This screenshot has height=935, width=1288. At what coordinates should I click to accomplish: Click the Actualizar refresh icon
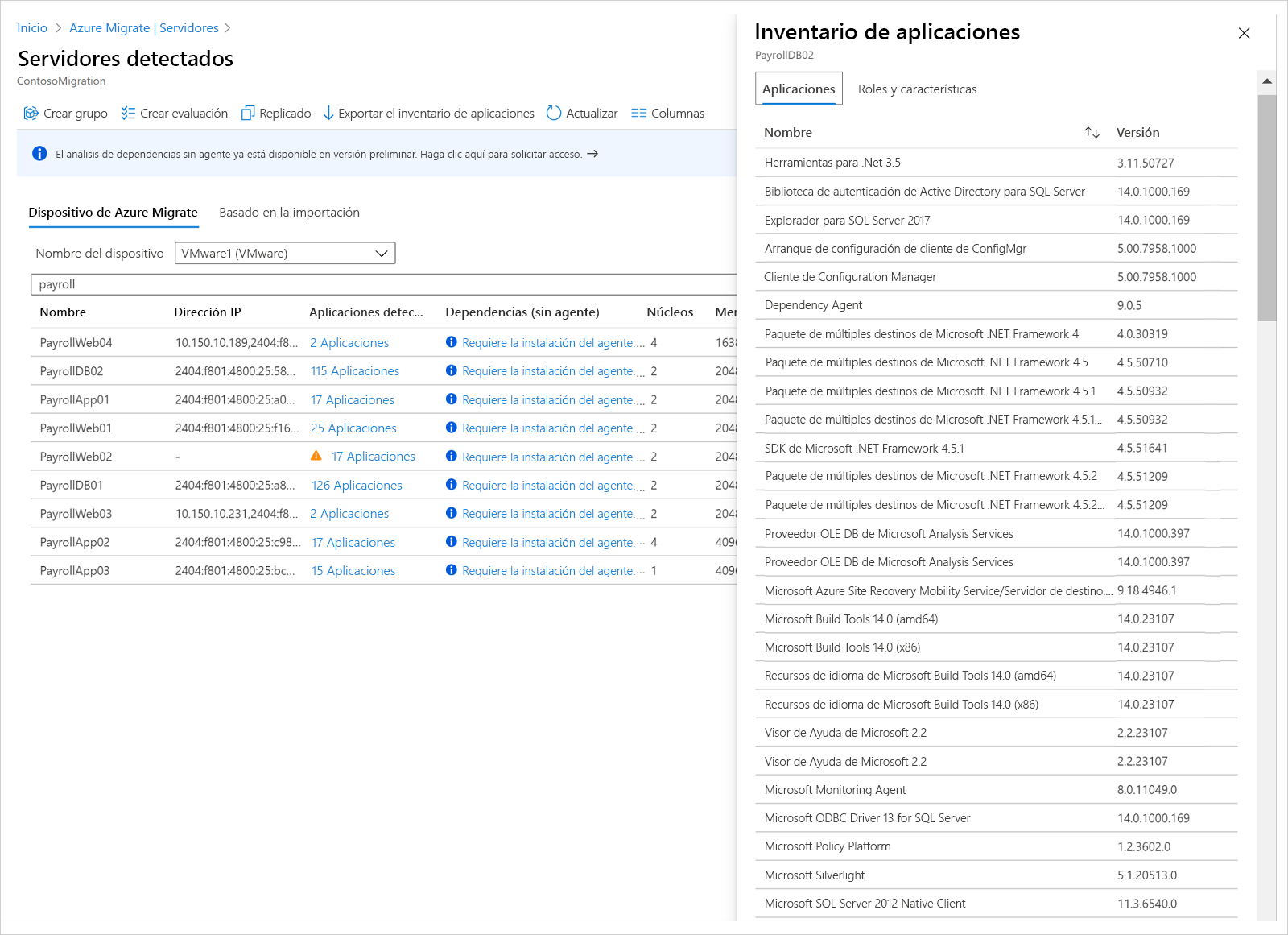click(x=554, y=114)
